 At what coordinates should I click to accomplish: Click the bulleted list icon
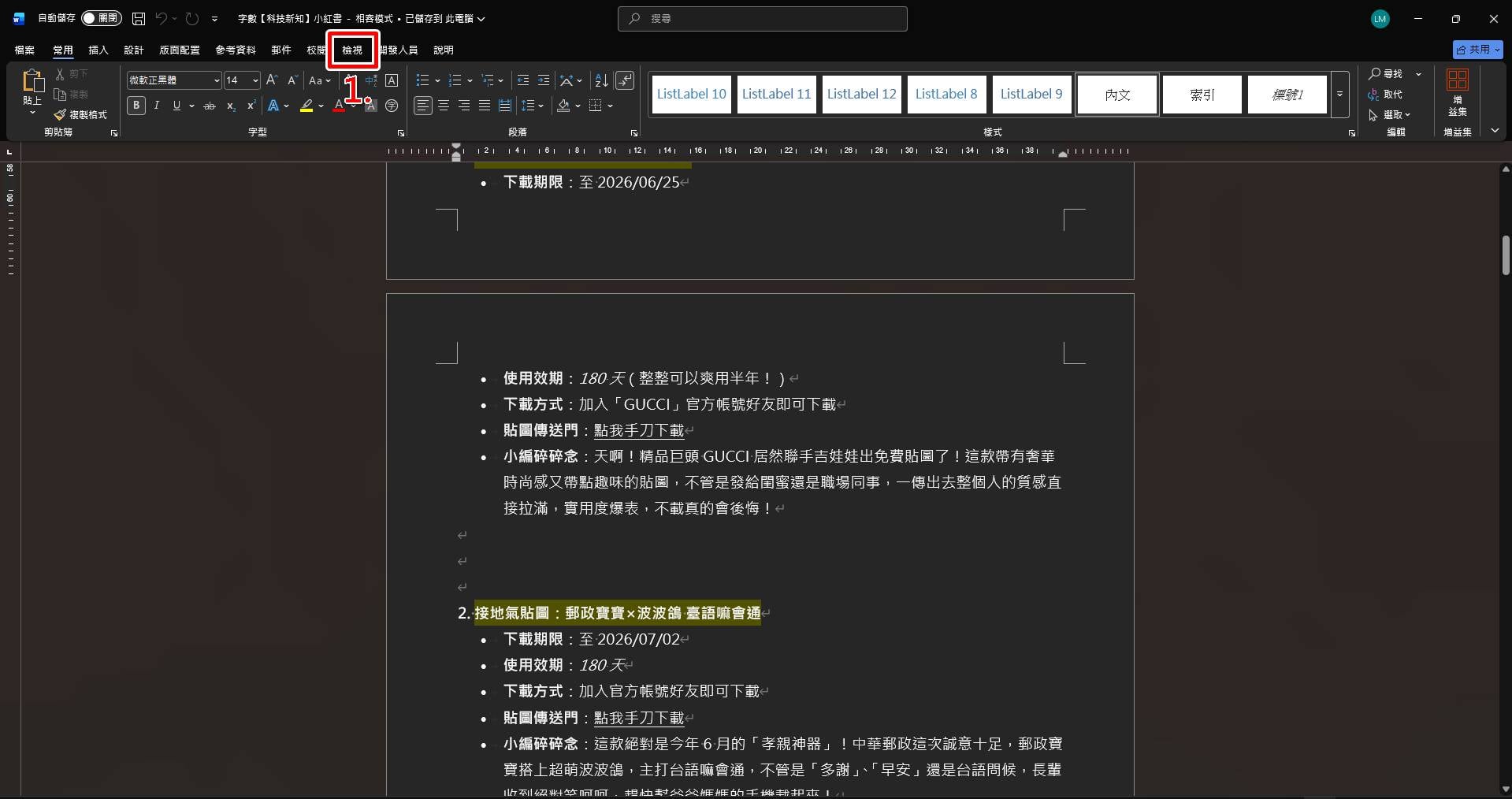(x=422, y=80)
